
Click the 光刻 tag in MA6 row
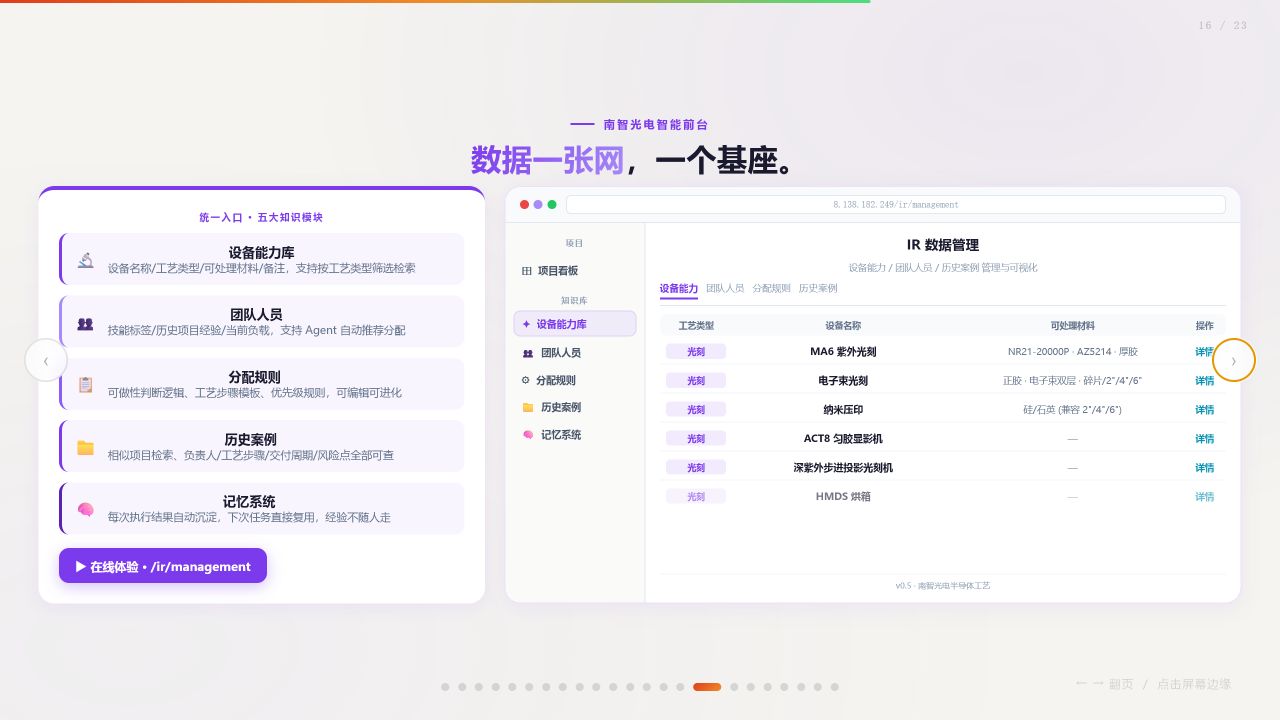coord(696,352)
